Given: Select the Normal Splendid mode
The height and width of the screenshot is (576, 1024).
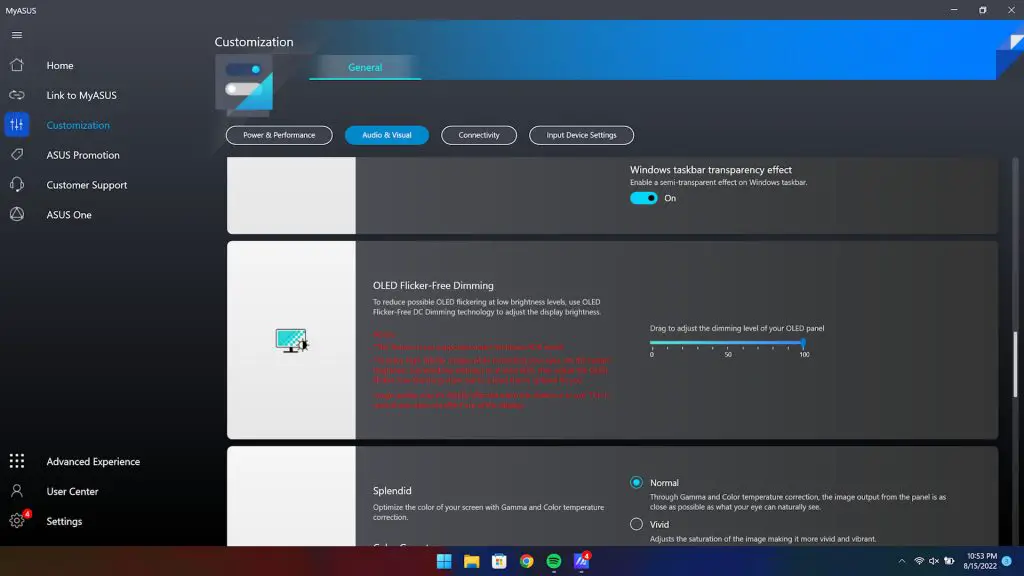Looking at the screenshot, I should pyautogui.click(x=636, y=483).
